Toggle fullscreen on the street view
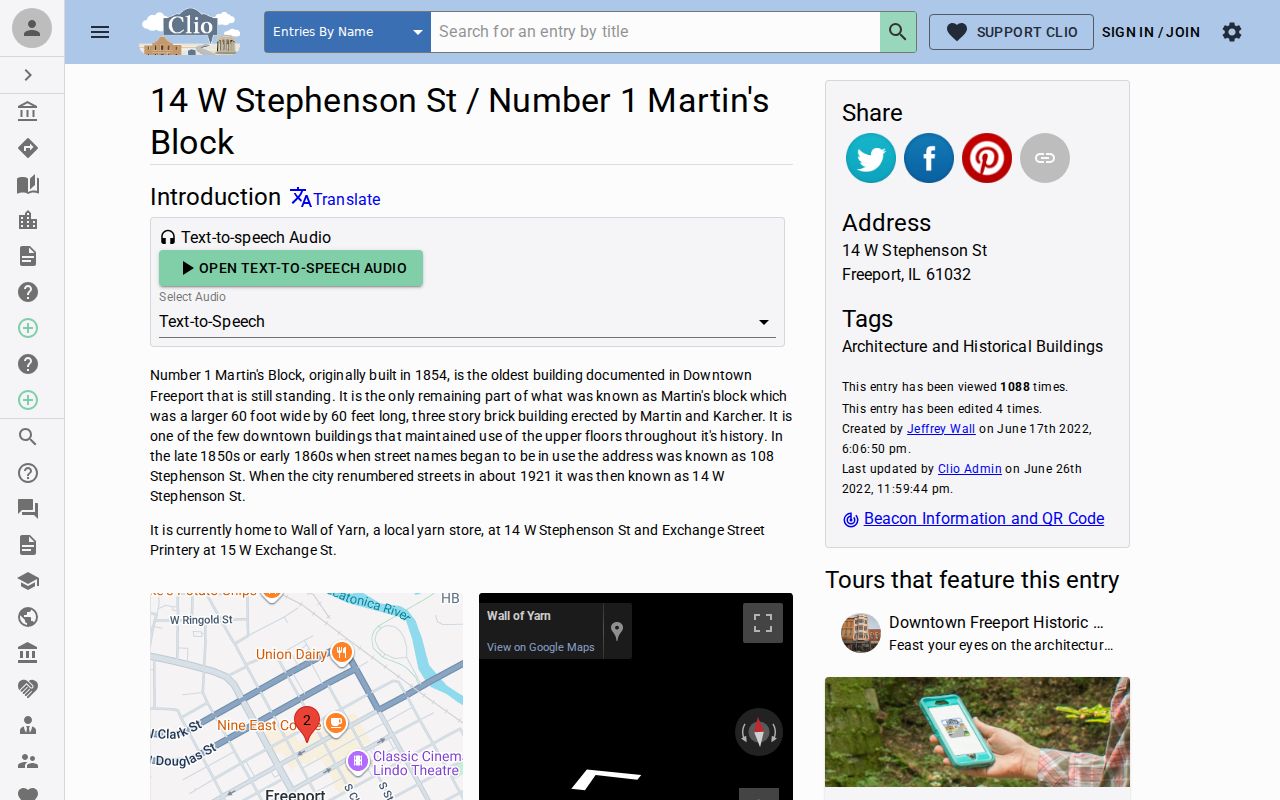 point(763,623)
